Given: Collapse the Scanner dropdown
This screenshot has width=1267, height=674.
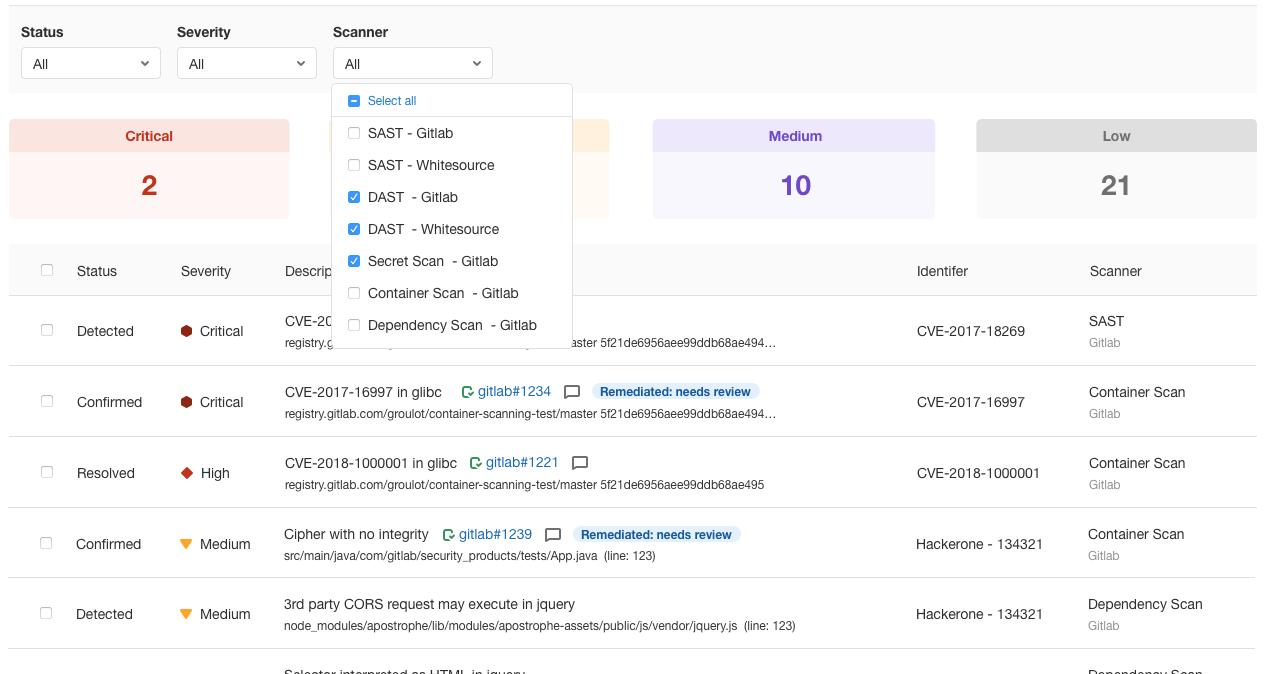Looking at the screenshot, I should 412,64.
